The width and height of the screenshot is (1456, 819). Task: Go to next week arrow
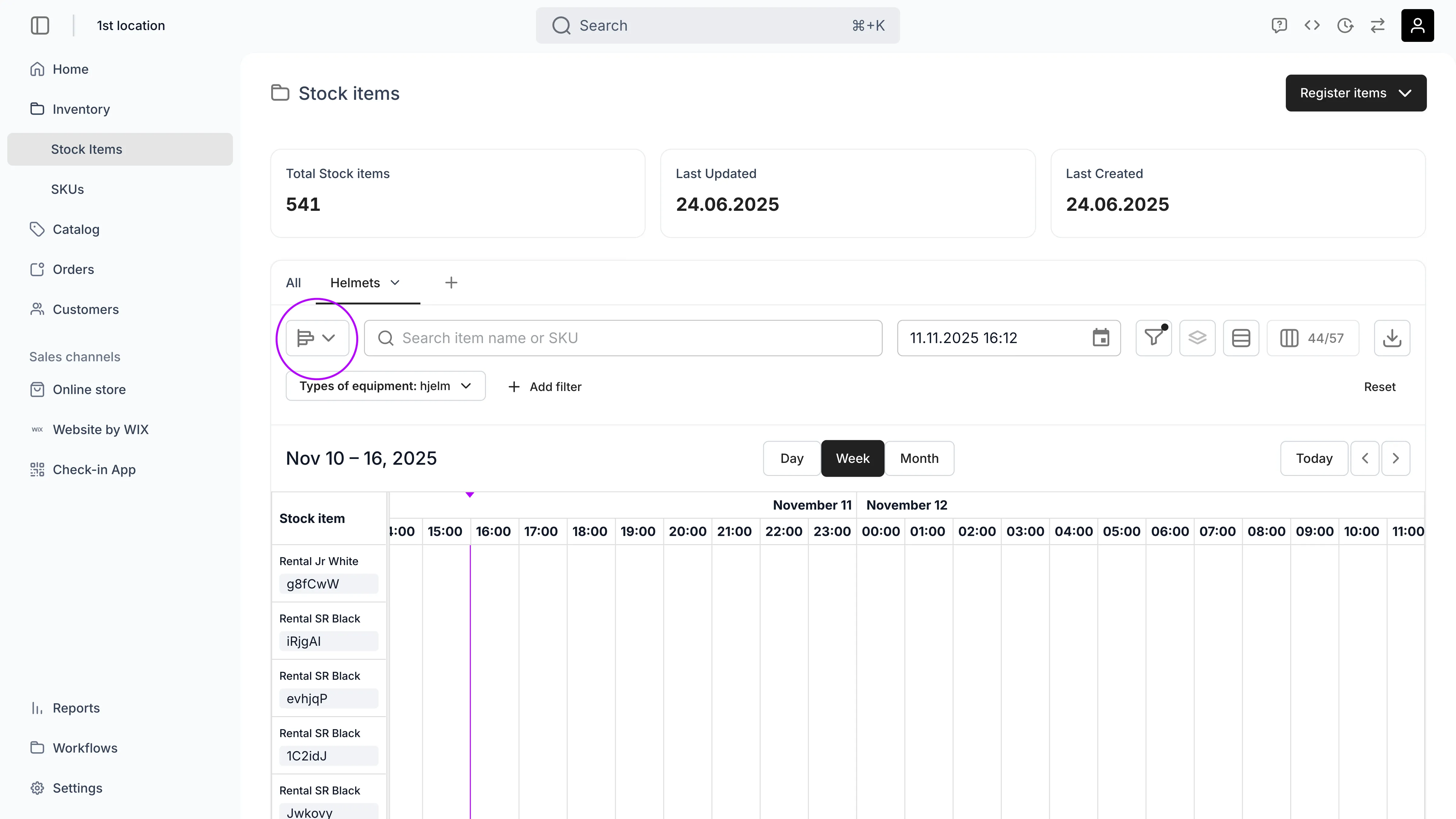click(1396, 458)
